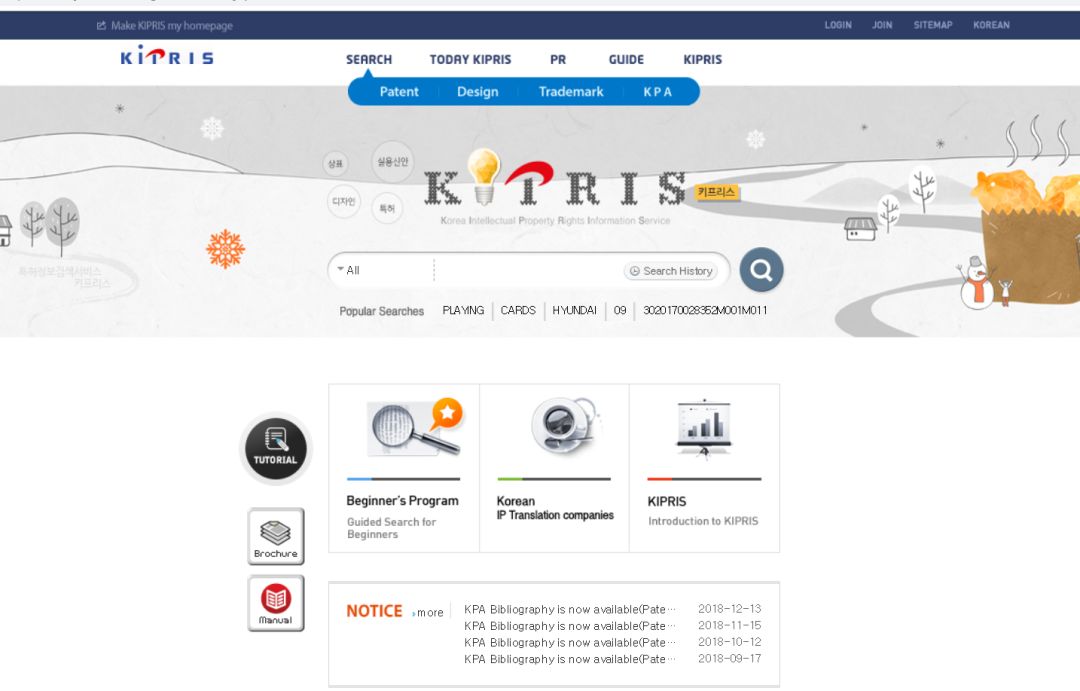
Task: Select the Trademark submenu tab
Action: (x=571, y=92)
